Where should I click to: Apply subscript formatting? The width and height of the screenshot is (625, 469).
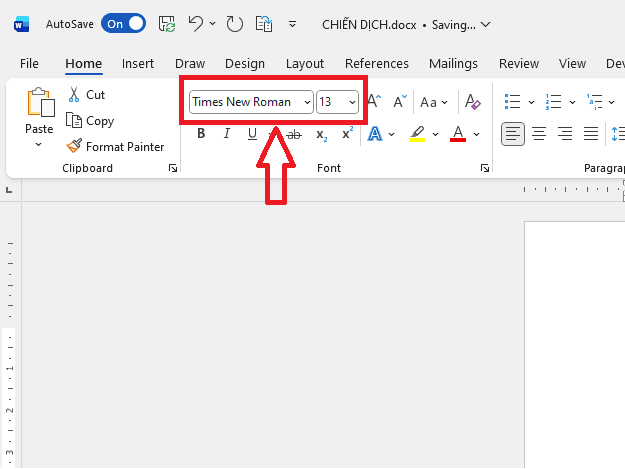click(321, 134)
